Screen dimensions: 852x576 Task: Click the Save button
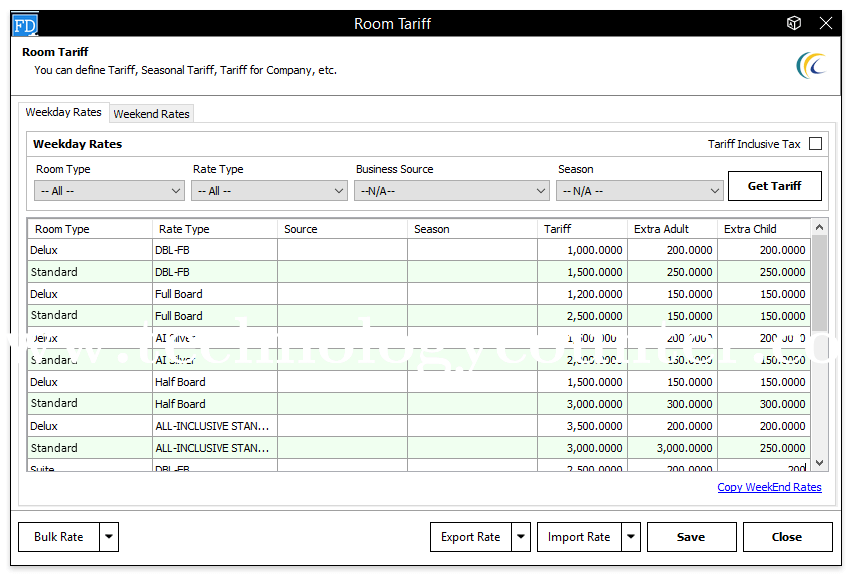691,537
